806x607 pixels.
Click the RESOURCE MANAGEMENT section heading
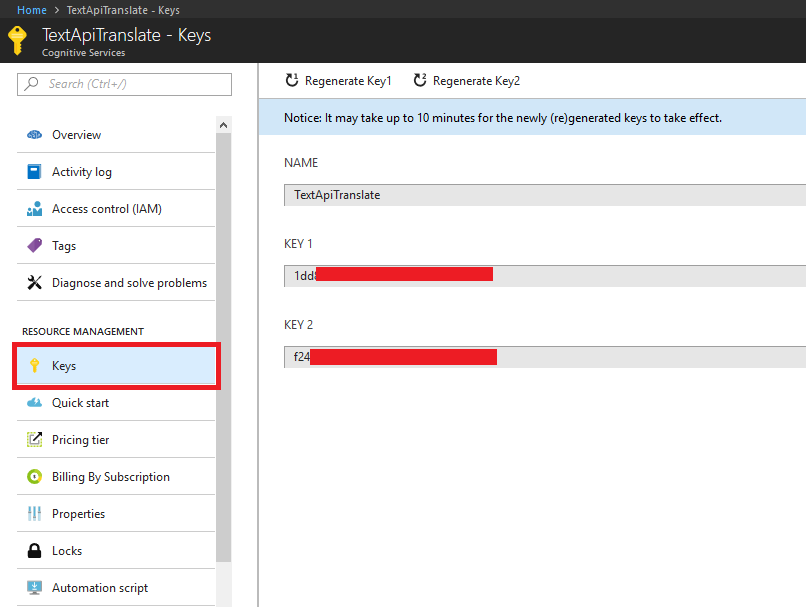(x=83, y=332)
